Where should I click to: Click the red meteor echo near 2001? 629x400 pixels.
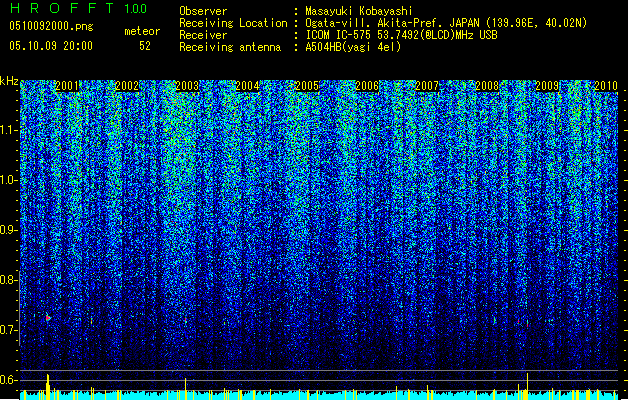coord(48,318)
